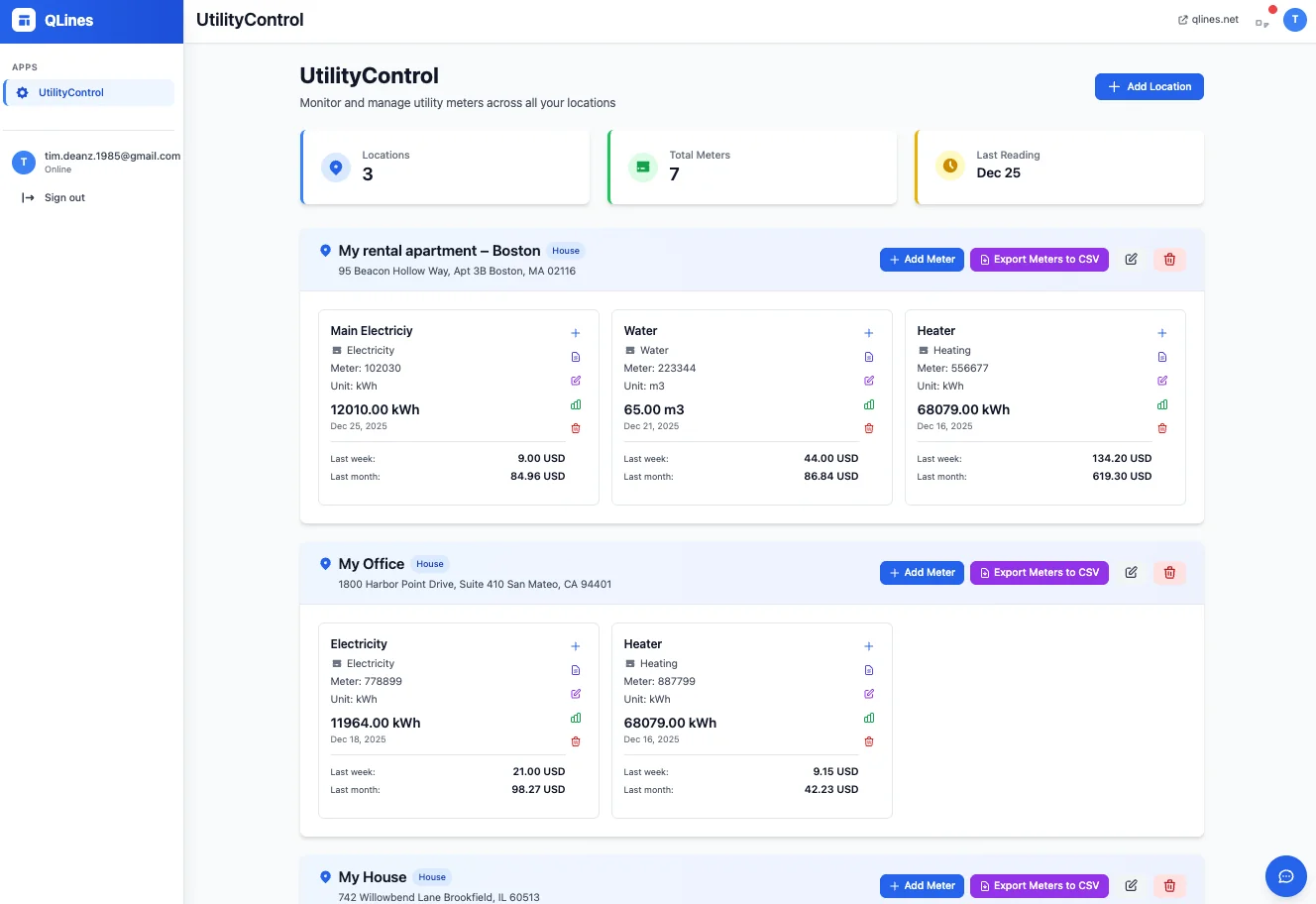Click the House tag next to My Office
The image size is (1316, 904).
[x=430, y=564]
